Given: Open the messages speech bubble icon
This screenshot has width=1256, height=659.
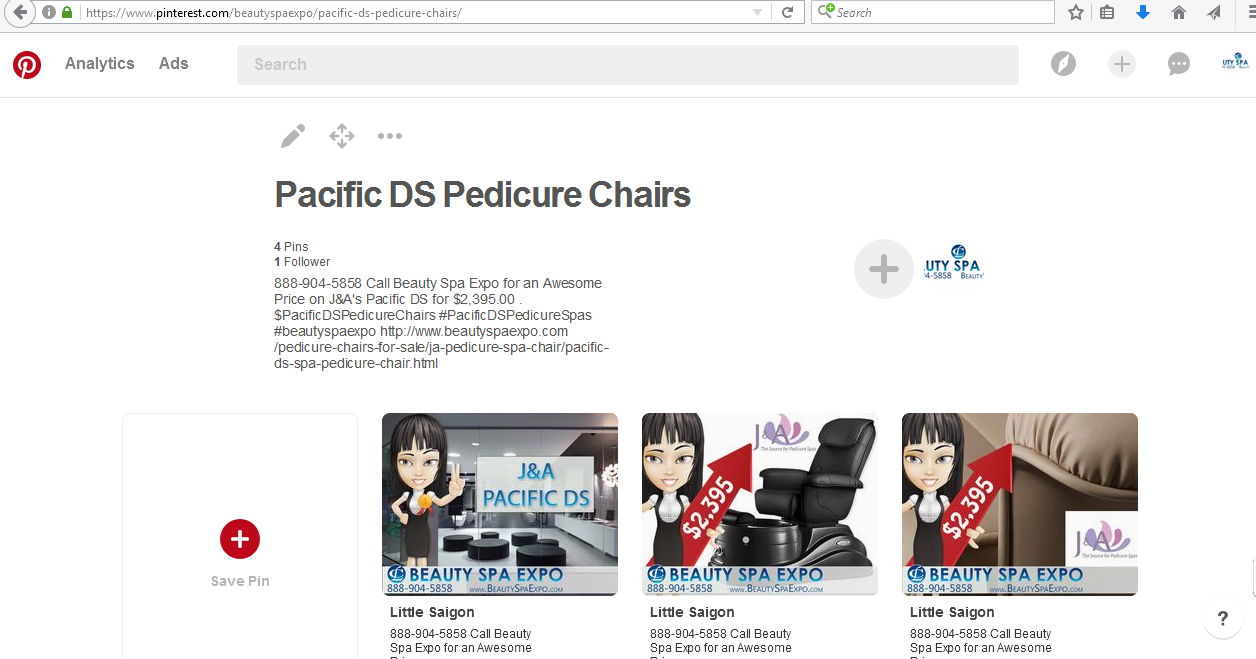Looking at the screenshot, I should pos(1179,64).
